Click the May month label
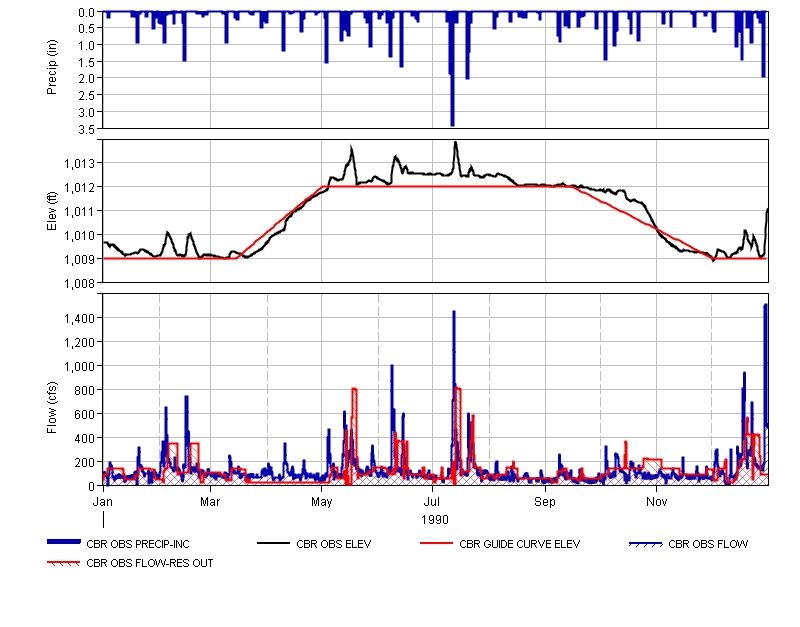This screenshot has height=627, width=800. coord(321,502)
